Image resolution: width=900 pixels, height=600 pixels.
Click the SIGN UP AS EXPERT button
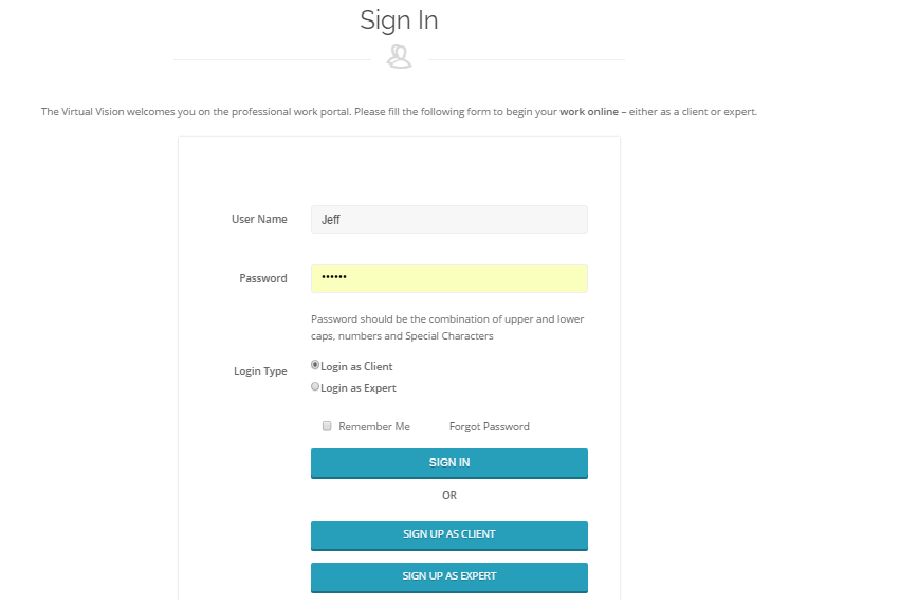tap(449, 577)
